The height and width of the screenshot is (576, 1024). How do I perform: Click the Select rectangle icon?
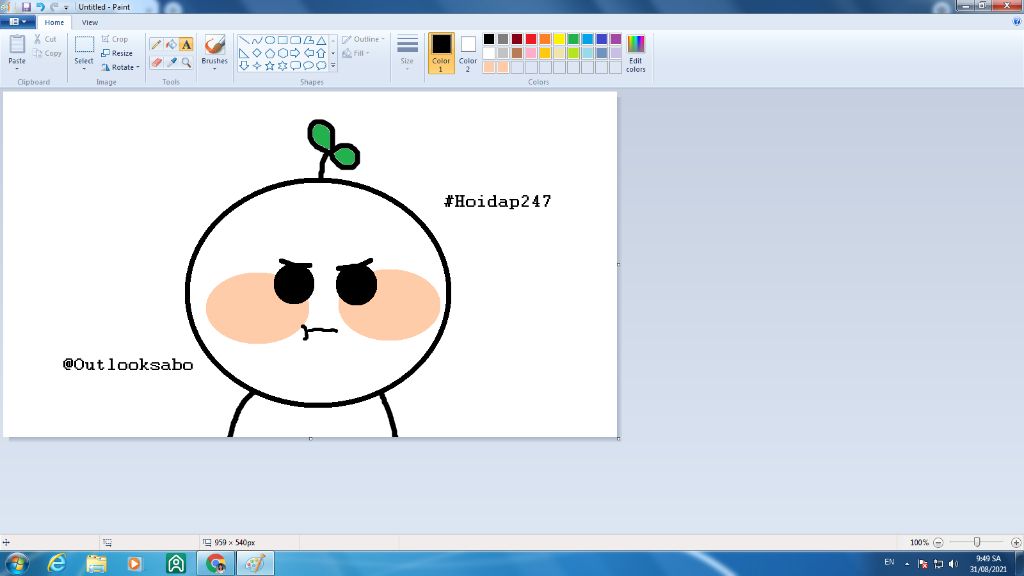coord(84,45)
